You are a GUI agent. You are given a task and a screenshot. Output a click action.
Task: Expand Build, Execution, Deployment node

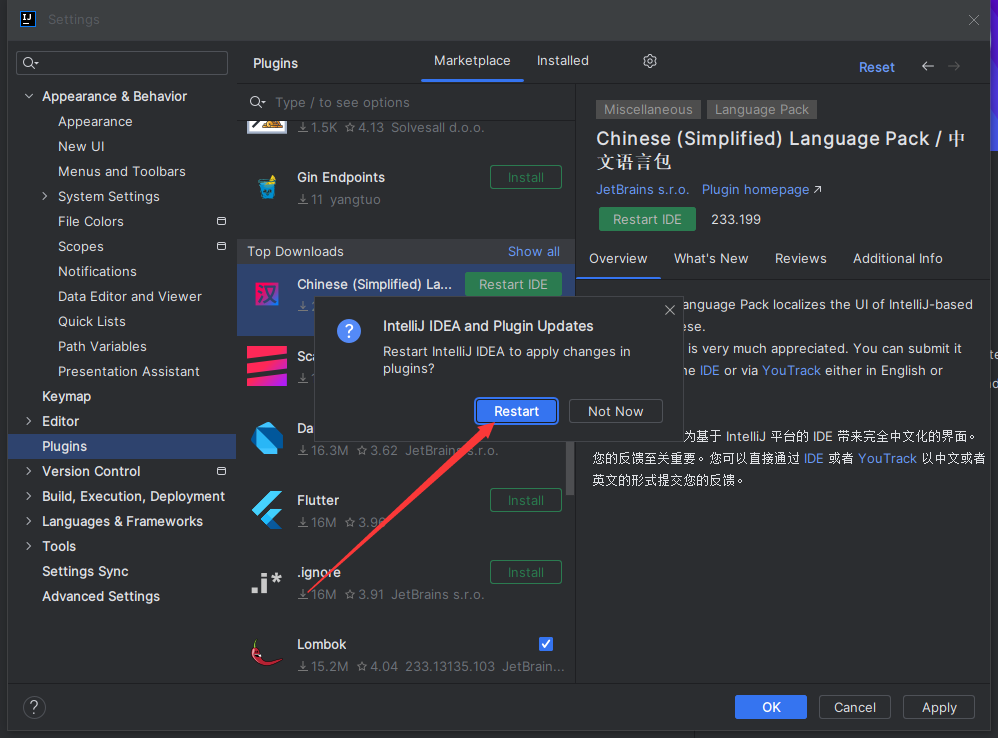29,496
